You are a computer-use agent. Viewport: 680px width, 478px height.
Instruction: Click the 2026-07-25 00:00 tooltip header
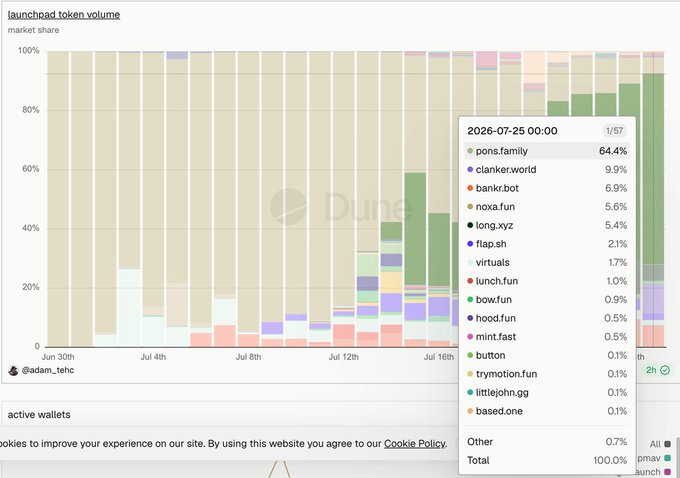[x=512, y=131]
